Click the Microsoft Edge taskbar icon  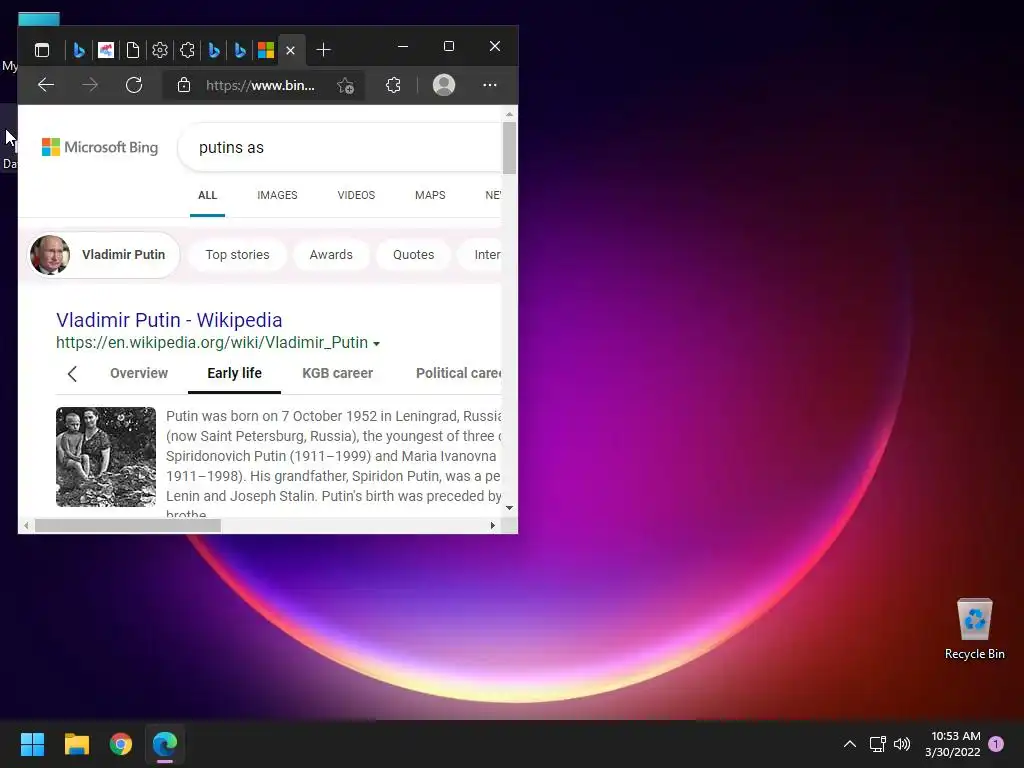click(165, 744)
